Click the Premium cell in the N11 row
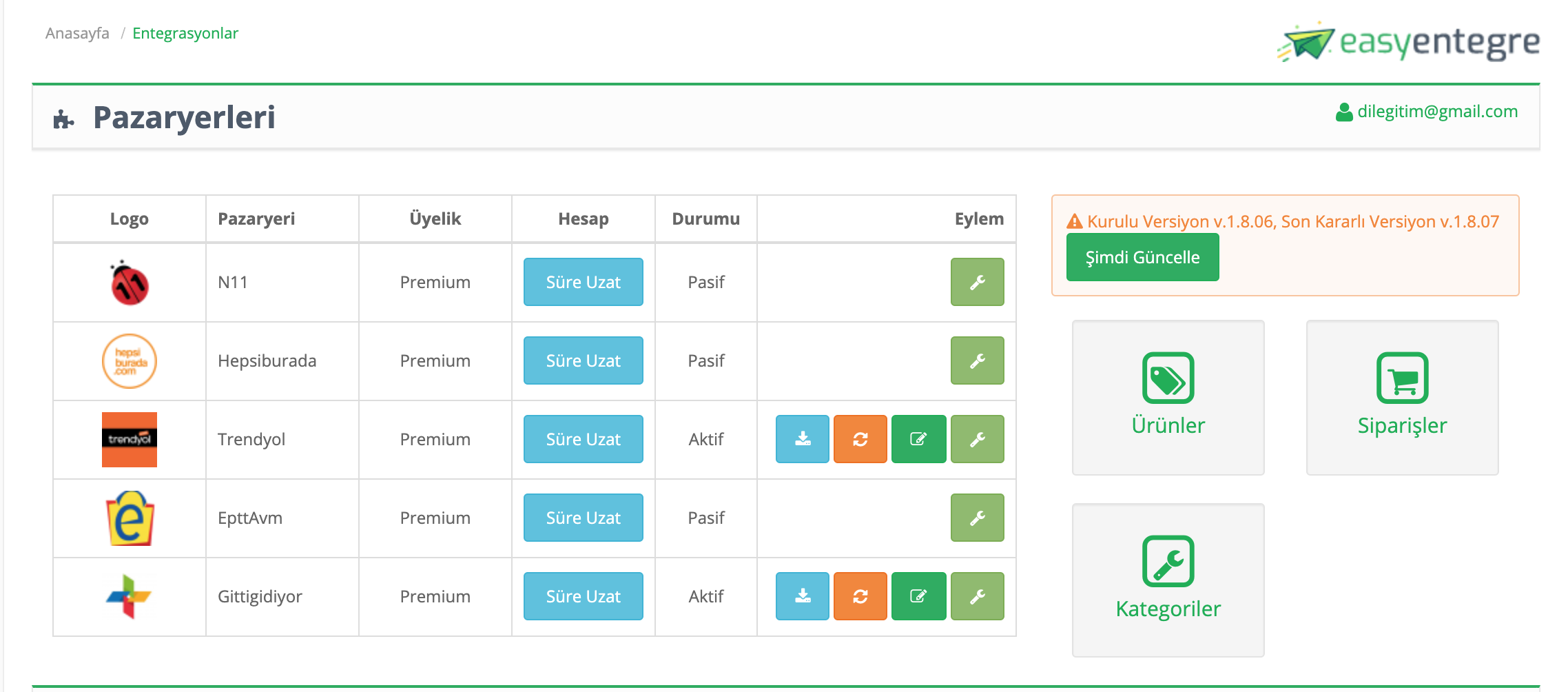1568x692 pixels. [x=435, y=283]
